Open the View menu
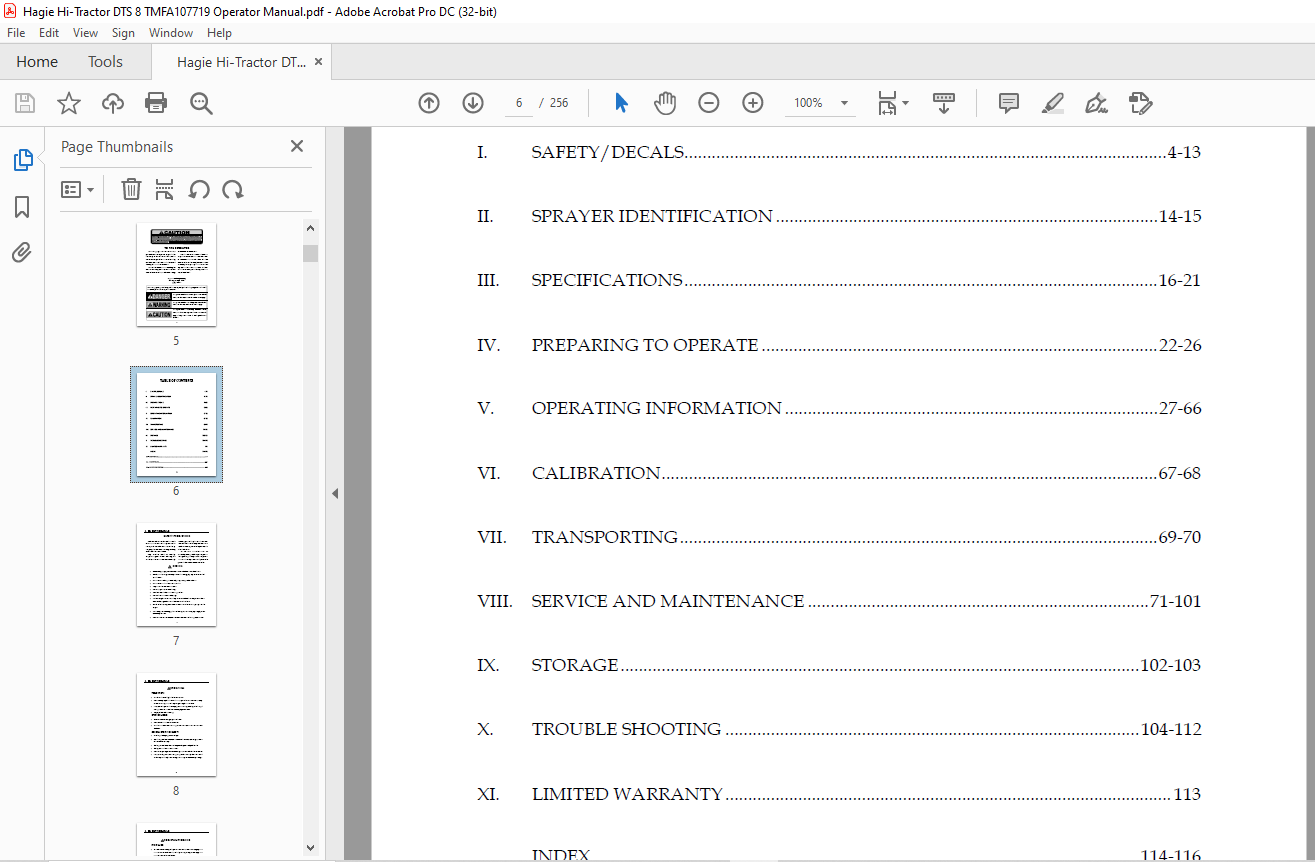This screenshot has height=862, width=1315. tap(86, 33)
